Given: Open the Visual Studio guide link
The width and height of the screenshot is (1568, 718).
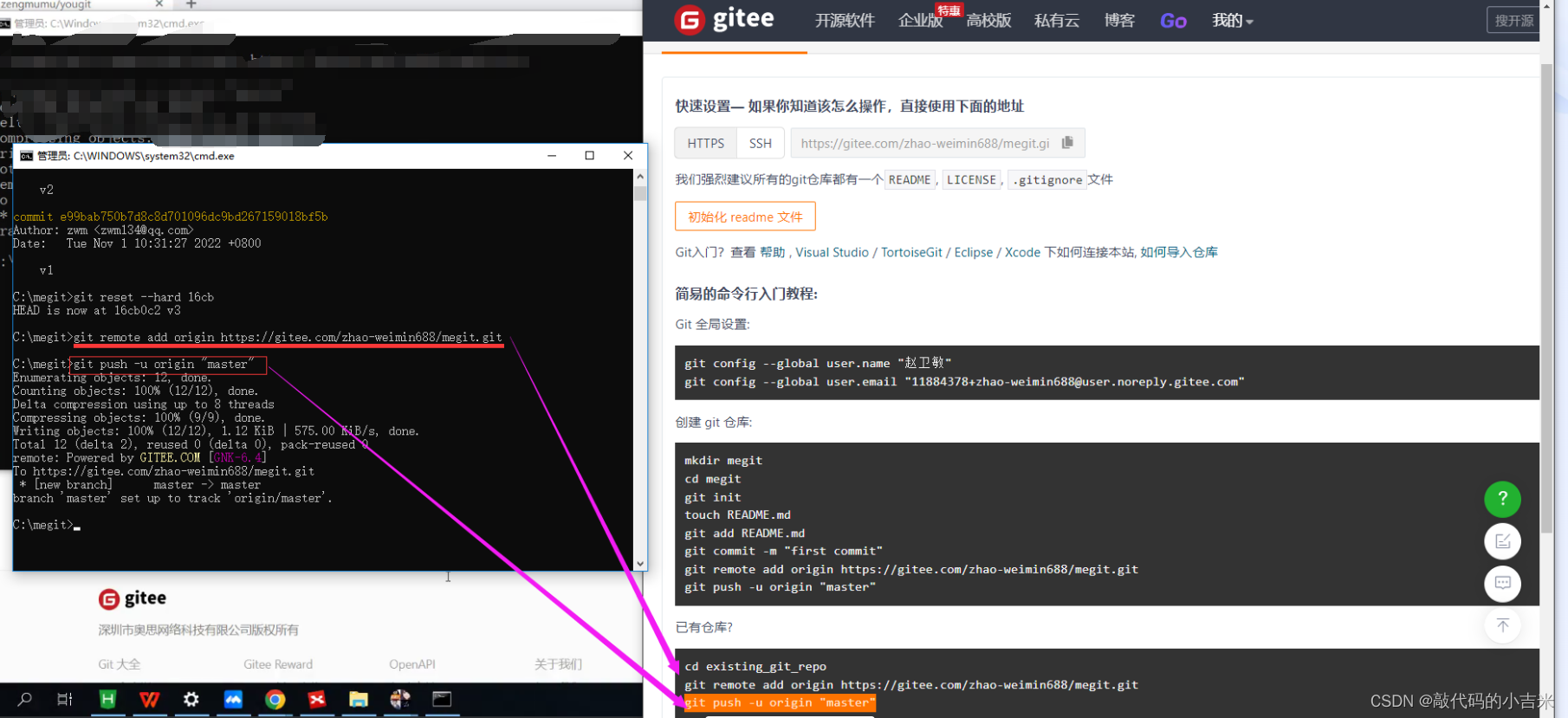Looking at the screenshot, I should point(832,252).
